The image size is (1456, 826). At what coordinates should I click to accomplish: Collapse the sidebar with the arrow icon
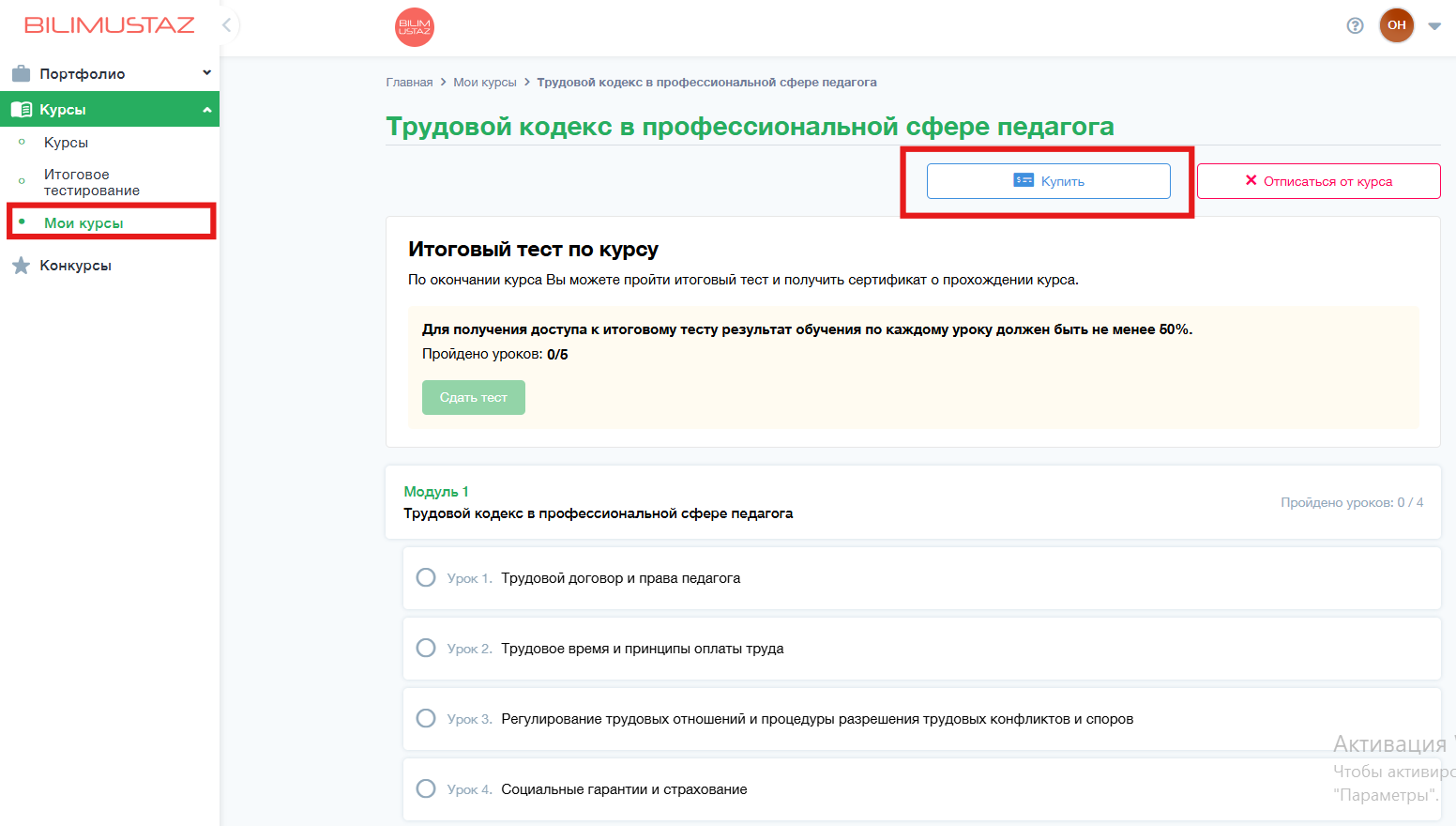(227, 25)
